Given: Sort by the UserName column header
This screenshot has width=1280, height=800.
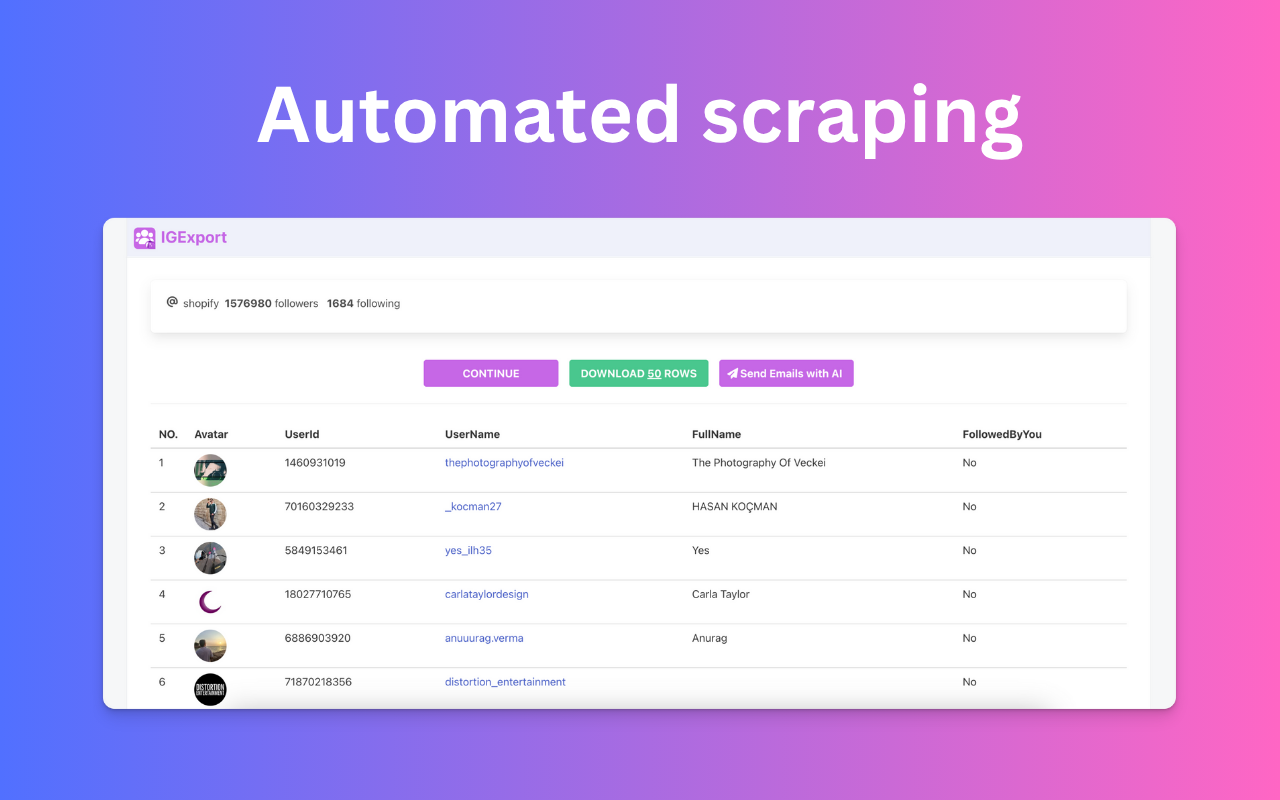Looking at the screenshot, I should point(470,434).
